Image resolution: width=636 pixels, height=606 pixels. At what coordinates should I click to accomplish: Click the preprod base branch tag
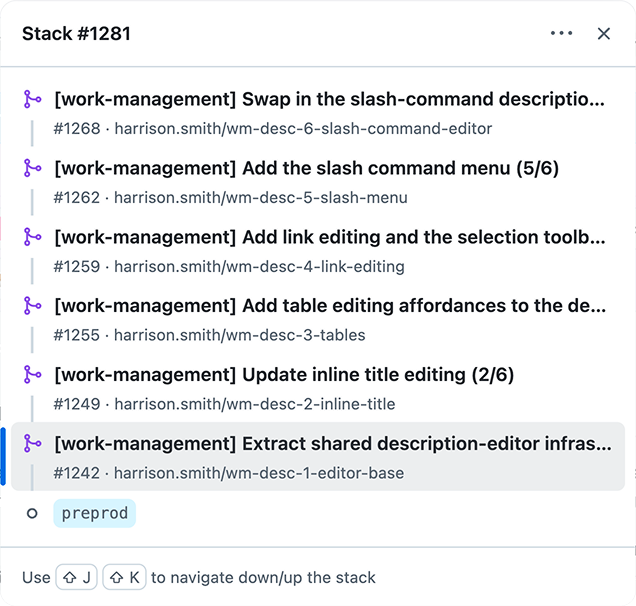(x=95, y=513)
